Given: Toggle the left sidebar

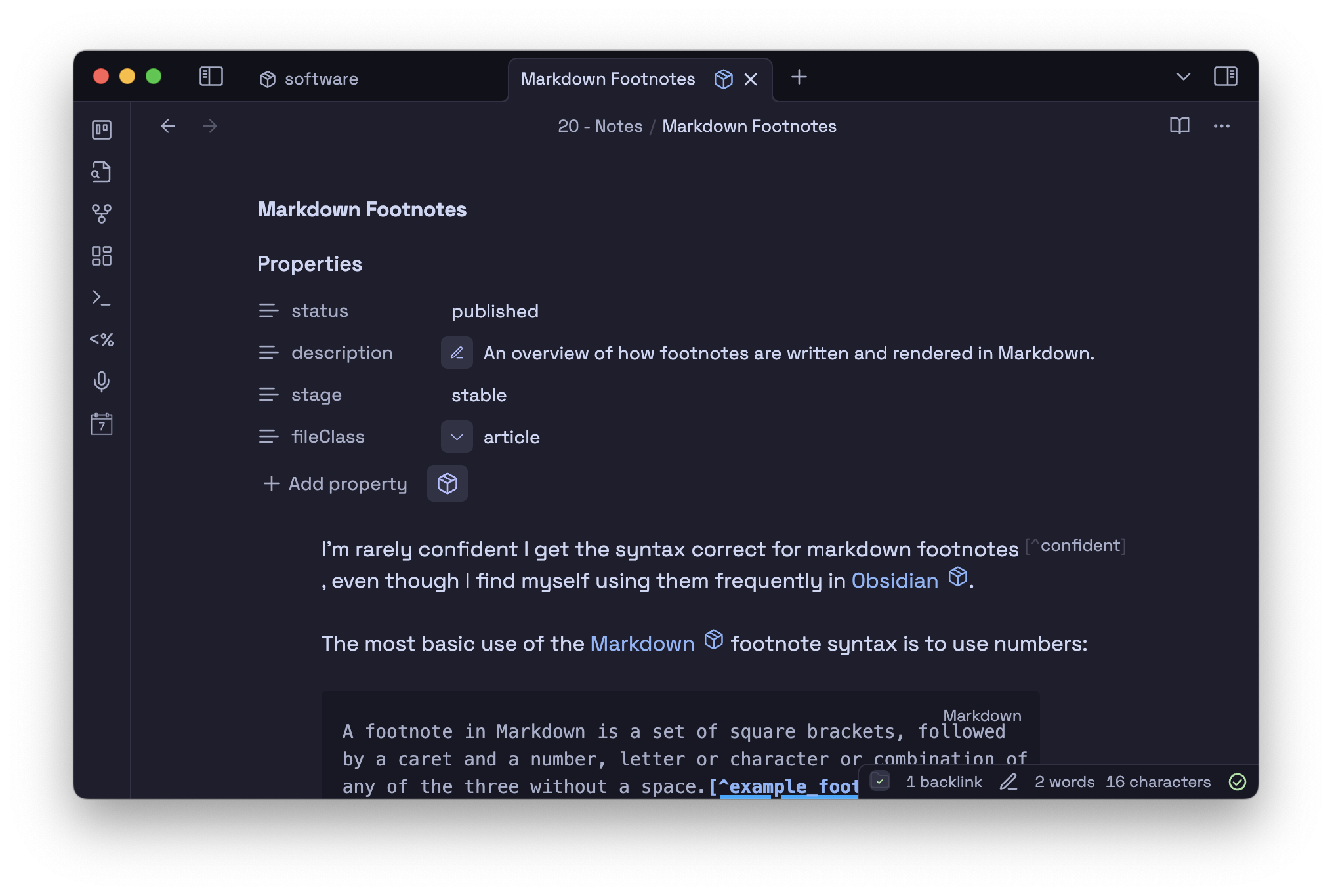Looking at the screenshot, I should tap(211, 77).
